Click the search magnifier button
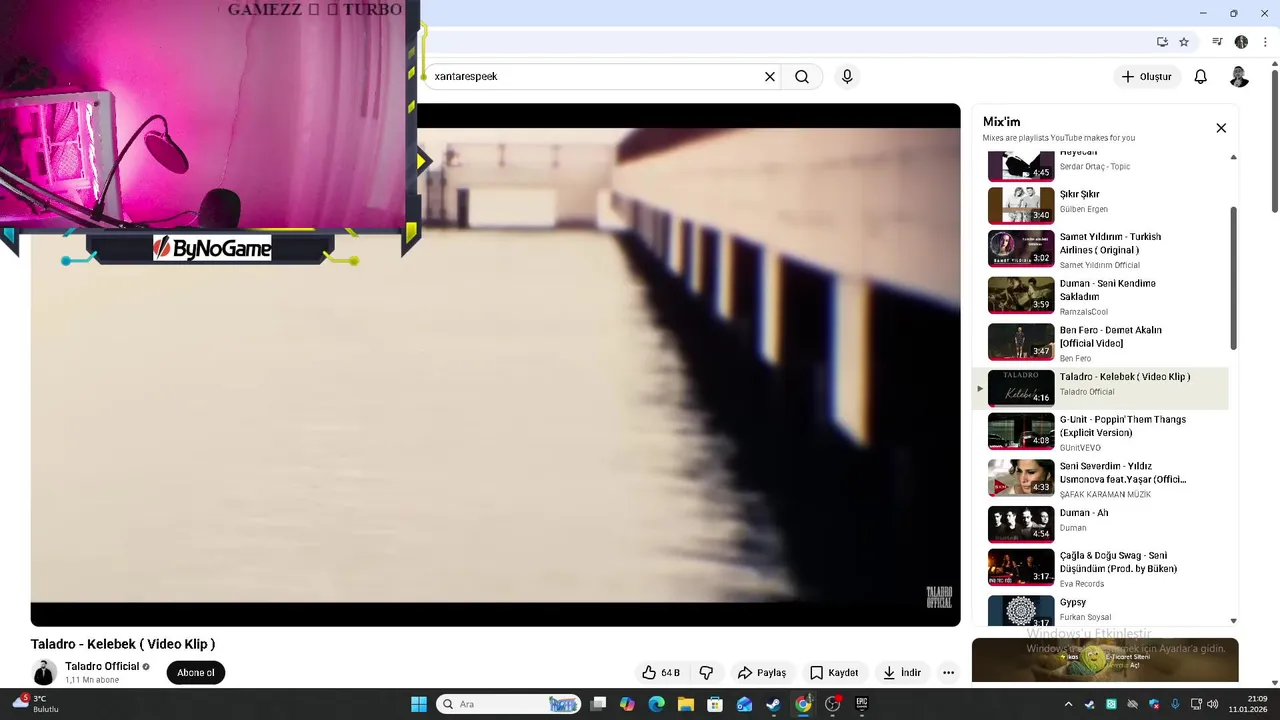 coord(802,77)
